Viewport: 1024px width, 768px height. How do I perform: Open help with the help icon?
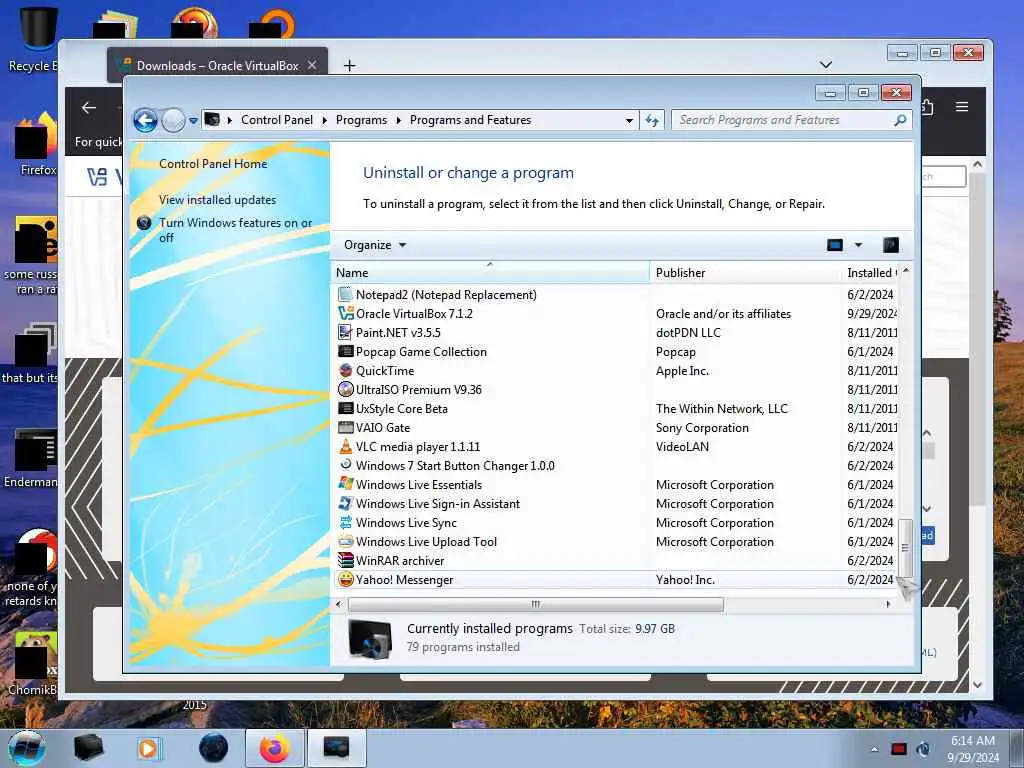(891, 245)
